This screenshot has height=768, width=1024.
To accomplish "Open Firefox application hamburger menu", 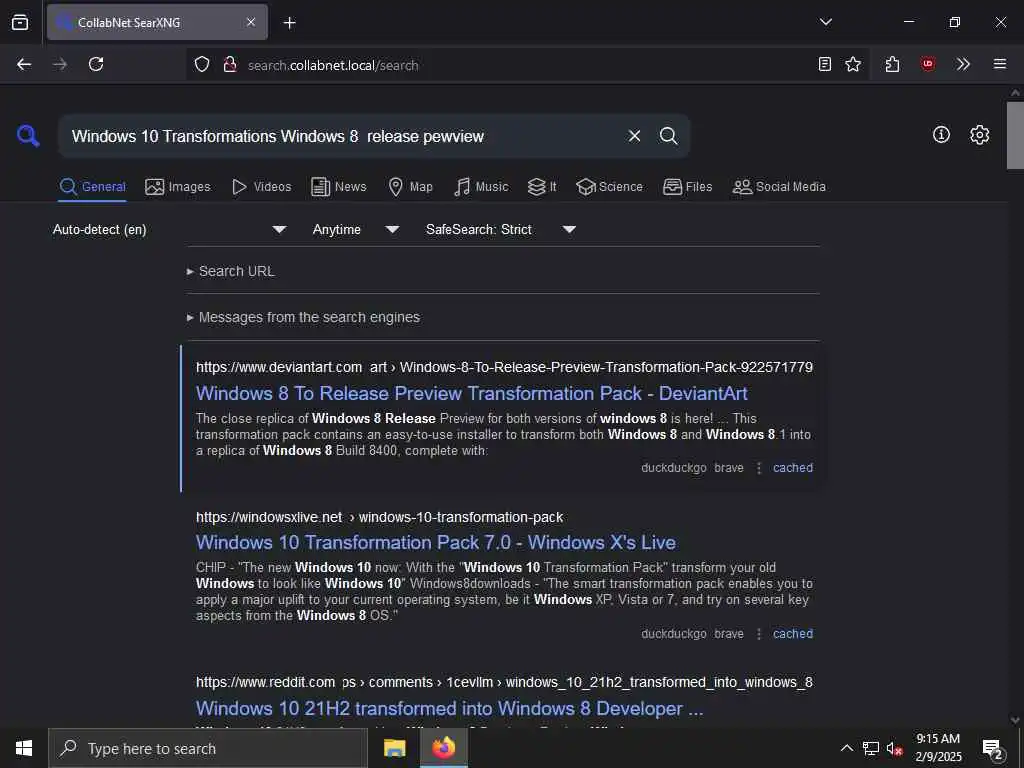I will tap(1000, 64).
